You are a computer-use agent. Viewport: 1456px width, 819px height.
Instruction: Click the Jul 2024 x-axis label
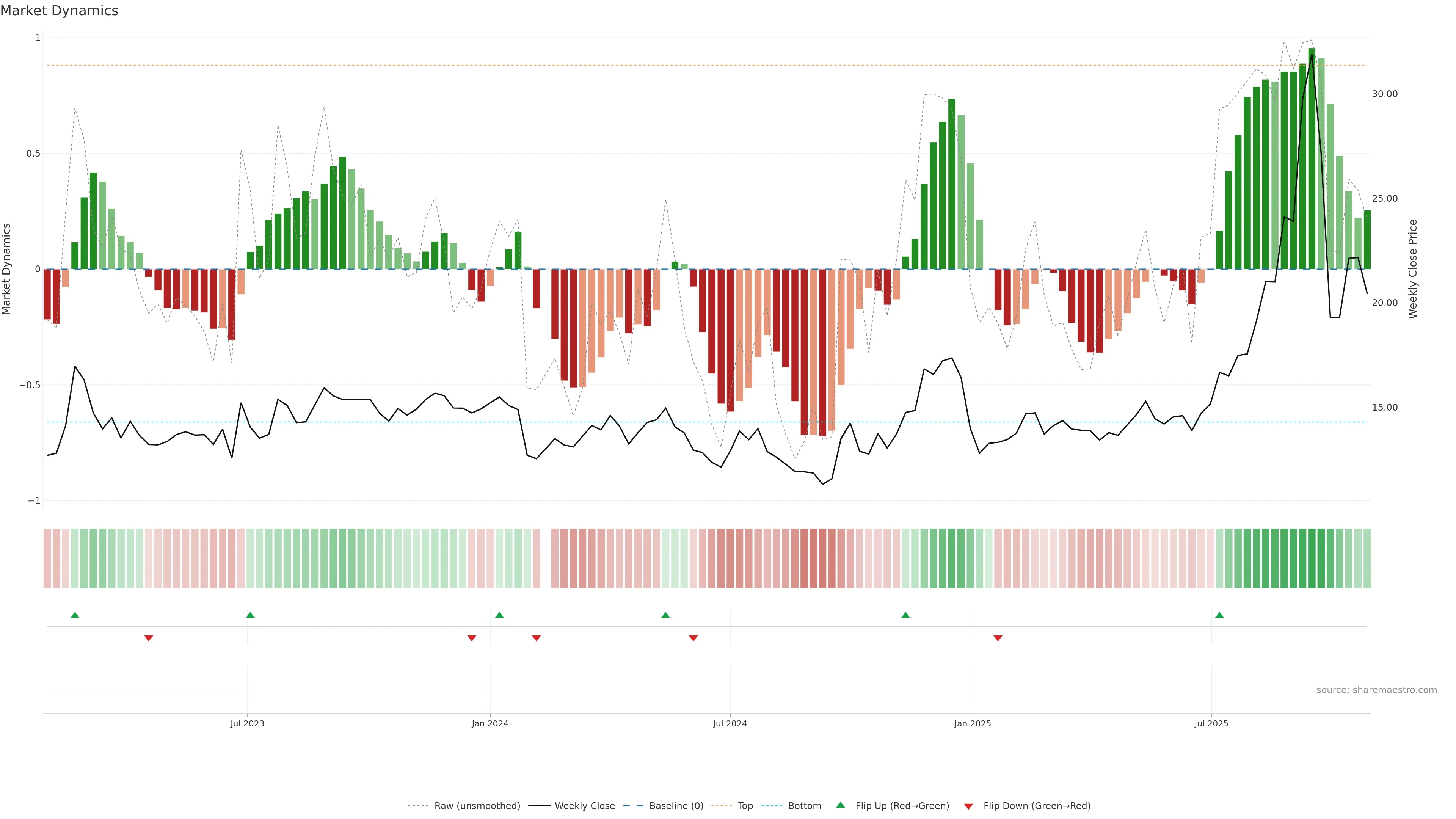(730, 723)
